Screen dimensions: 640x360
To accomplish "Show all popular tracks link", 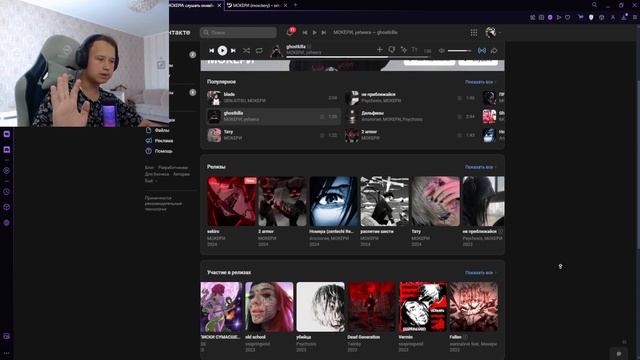I will tap(480, 82).
